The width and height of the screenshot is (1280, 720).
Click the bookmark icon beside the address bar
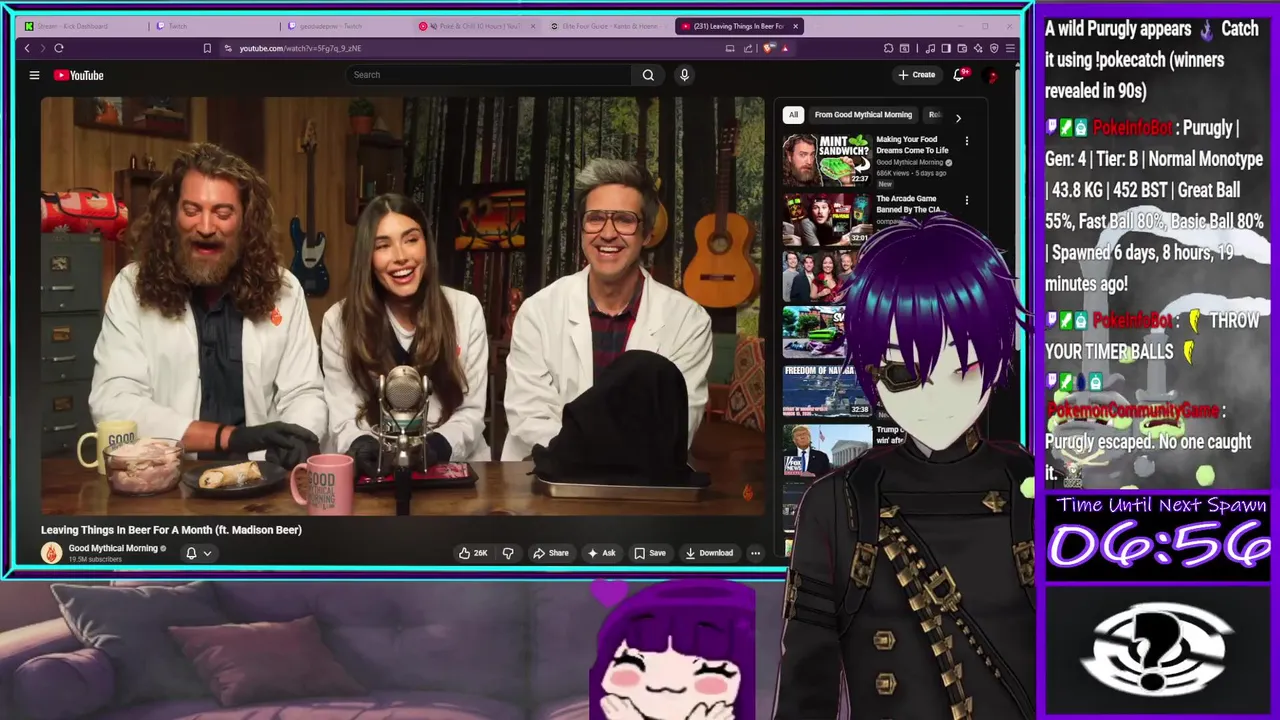[x=207, y=48]
